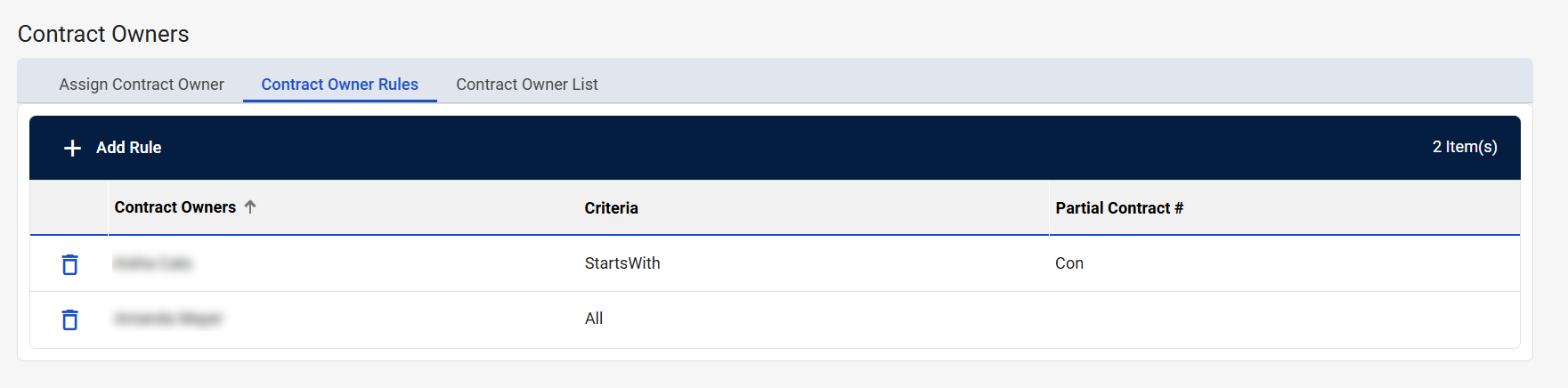Open the Contract Owner List tab
Viewport: 1568px width, 388px height.
pyautogui.click(x=527, y=85)
